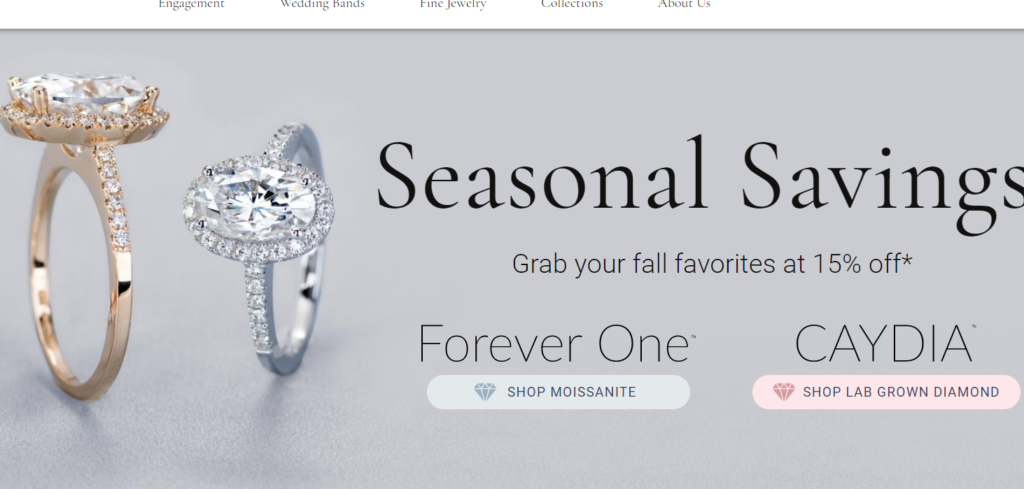Image resolution: width=1024 pixels, height=489 pixels.
Task: Click the Seasonal Savings headline
Action: [x=699, y=180]
